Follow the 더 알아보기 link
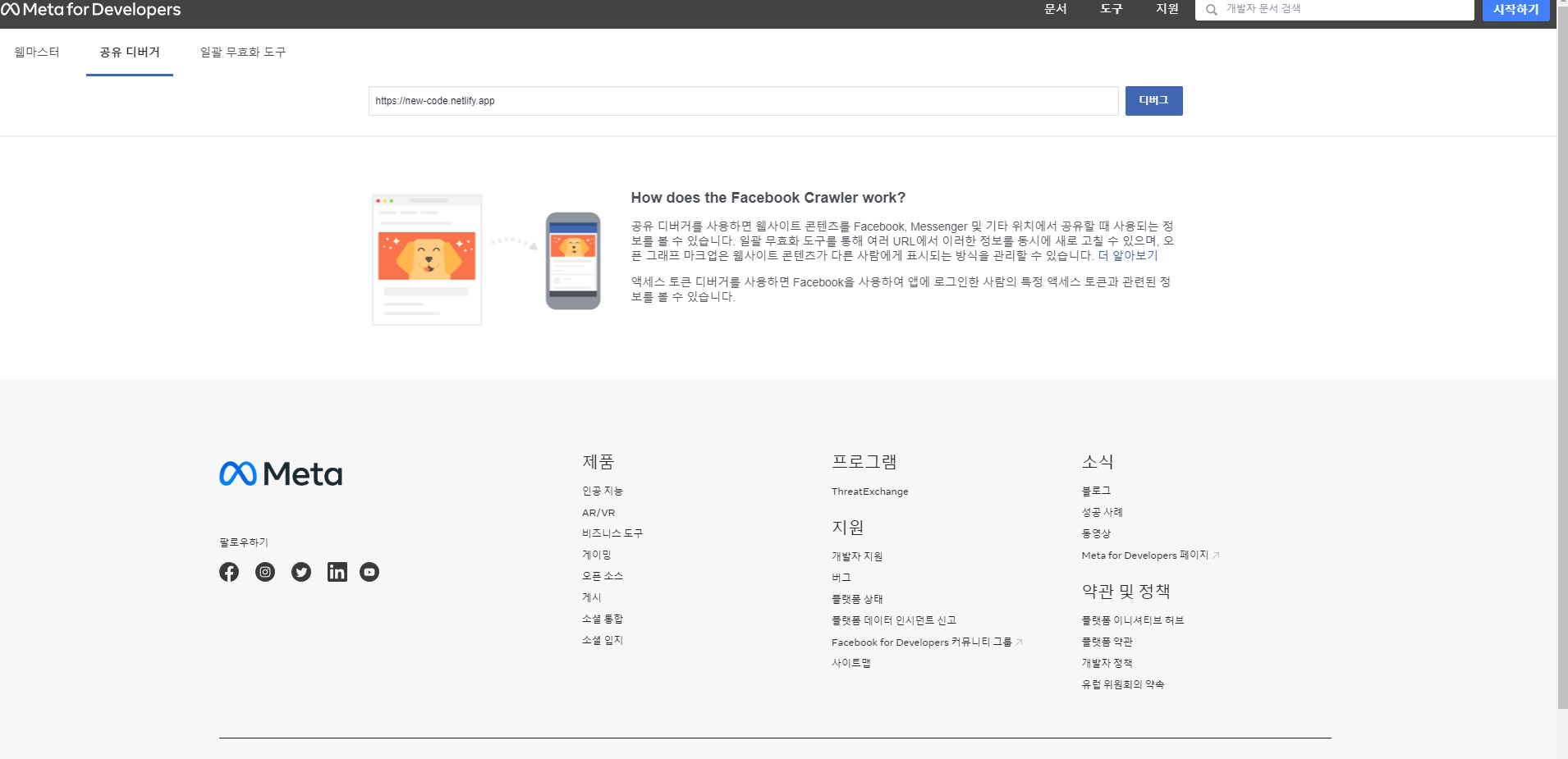This screenshot has height=759, width=1568. tap(1128, 256)
